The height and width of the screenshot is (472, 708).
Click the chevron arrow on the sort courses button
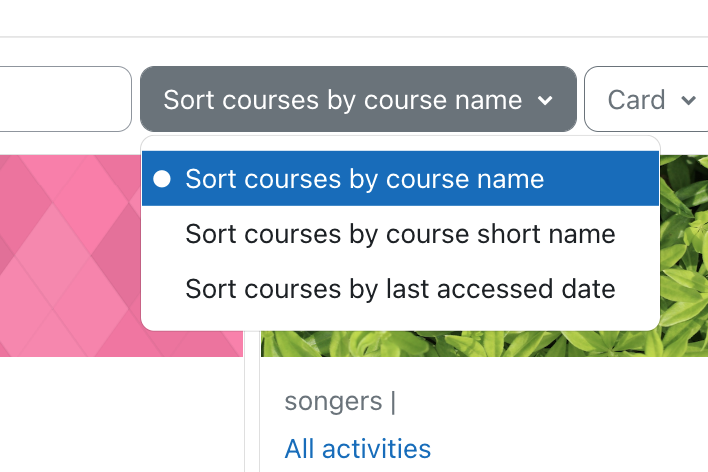[x=545, y=100]
